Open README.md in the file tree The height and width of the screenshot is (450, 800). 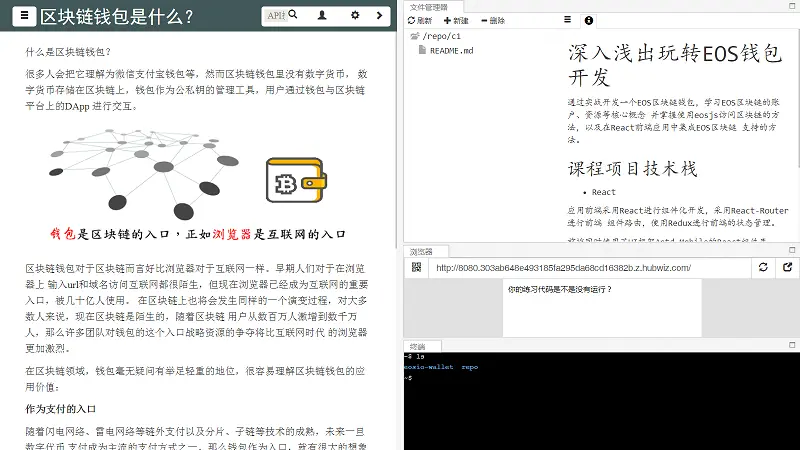pos(446,51)
